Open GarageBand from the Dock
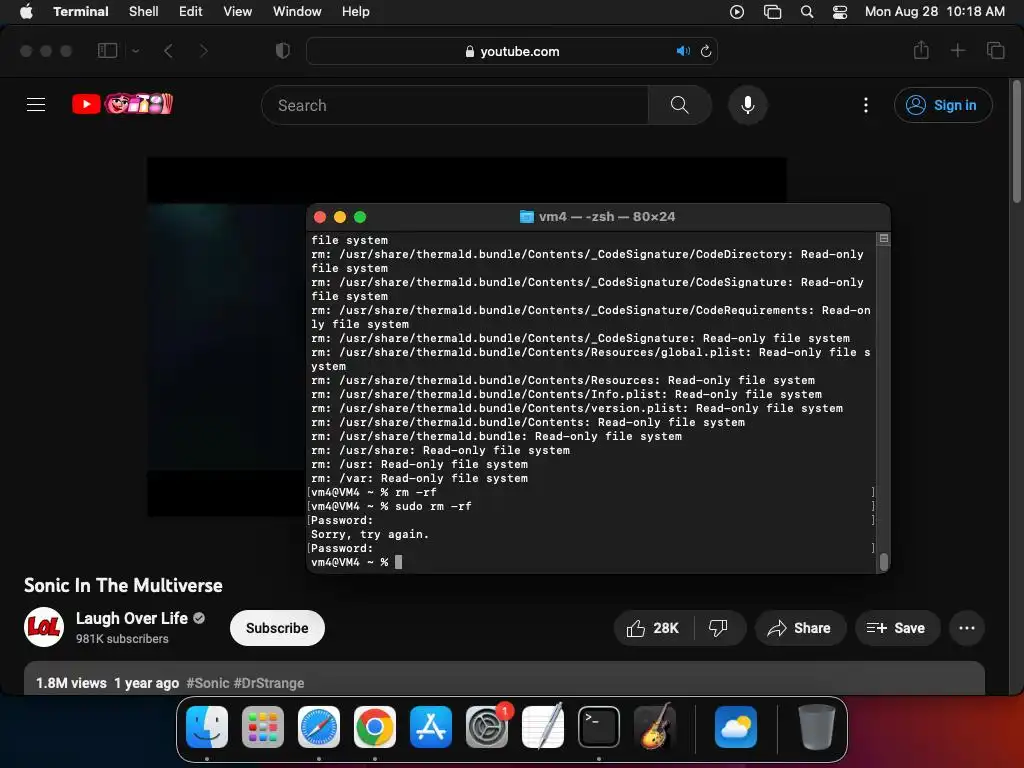 tap(655, 727)
